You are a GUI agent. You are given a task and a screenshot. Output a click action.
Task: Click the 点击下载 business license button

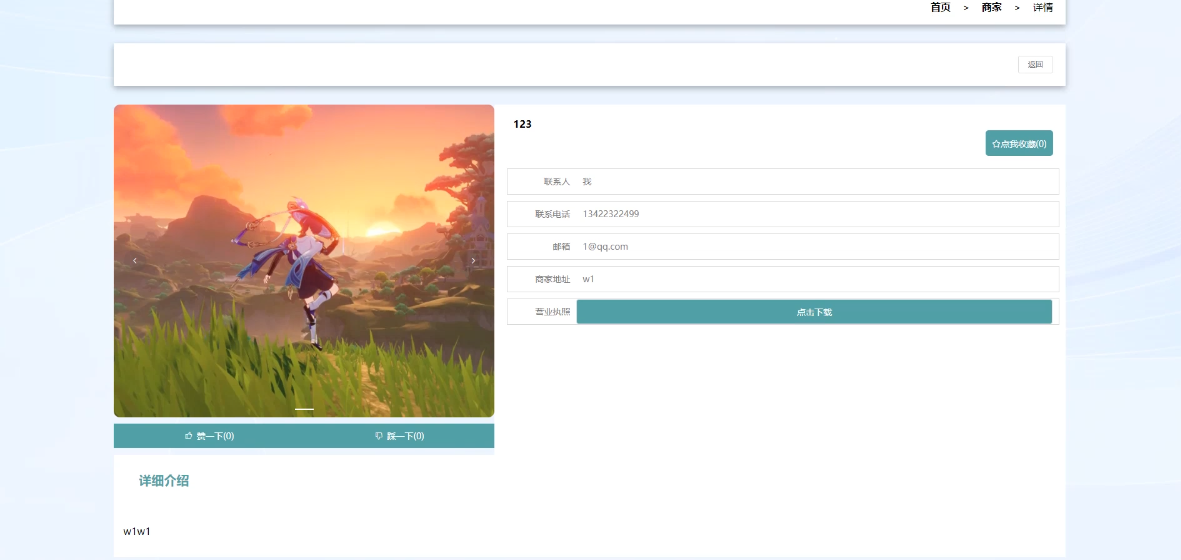[x=814, y=312]
